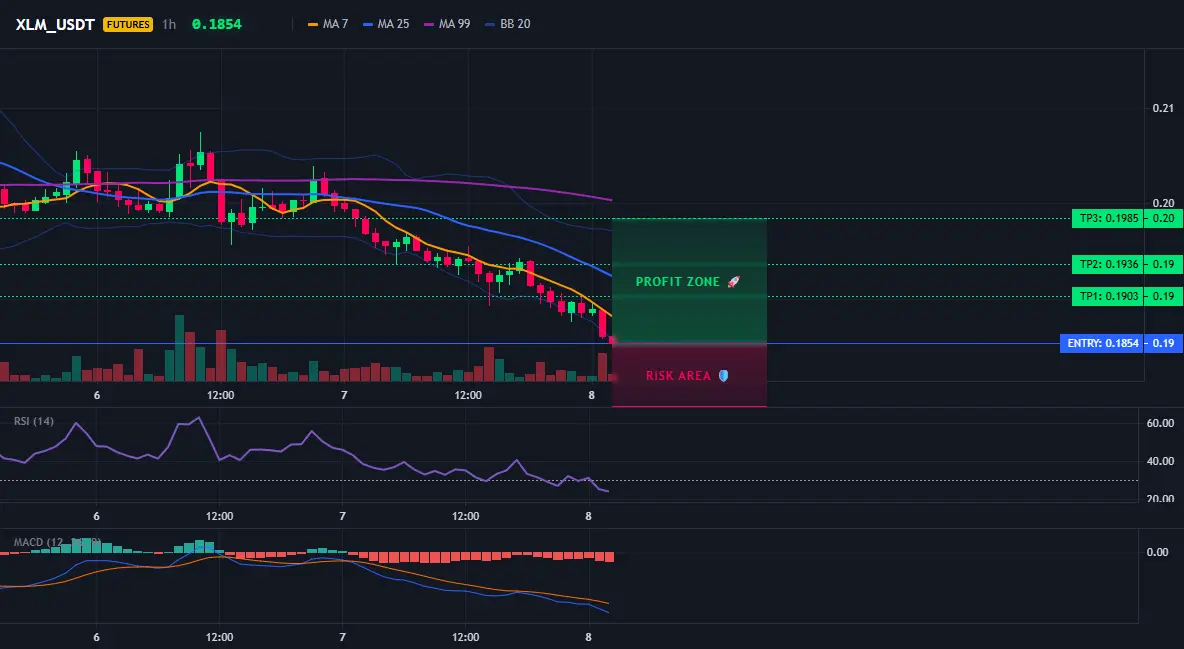Click the RISK AREA text
Viewport: 1184px width, 649px height.
pos(678,375)
